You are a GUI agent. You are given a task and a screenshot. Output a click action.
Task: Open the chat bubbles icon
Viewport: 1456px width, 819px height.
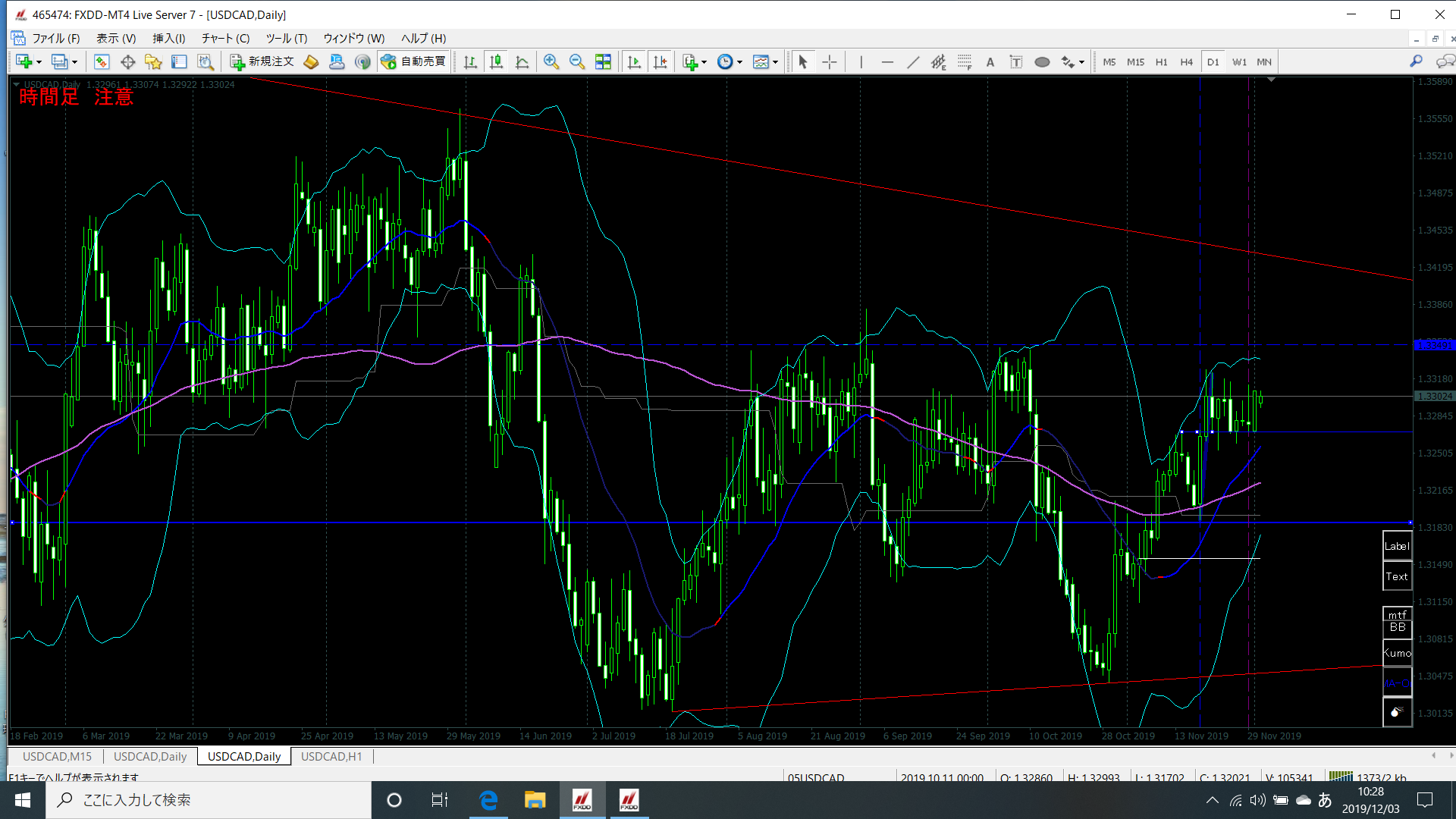pyautogui.click(x=1445, y=61)
